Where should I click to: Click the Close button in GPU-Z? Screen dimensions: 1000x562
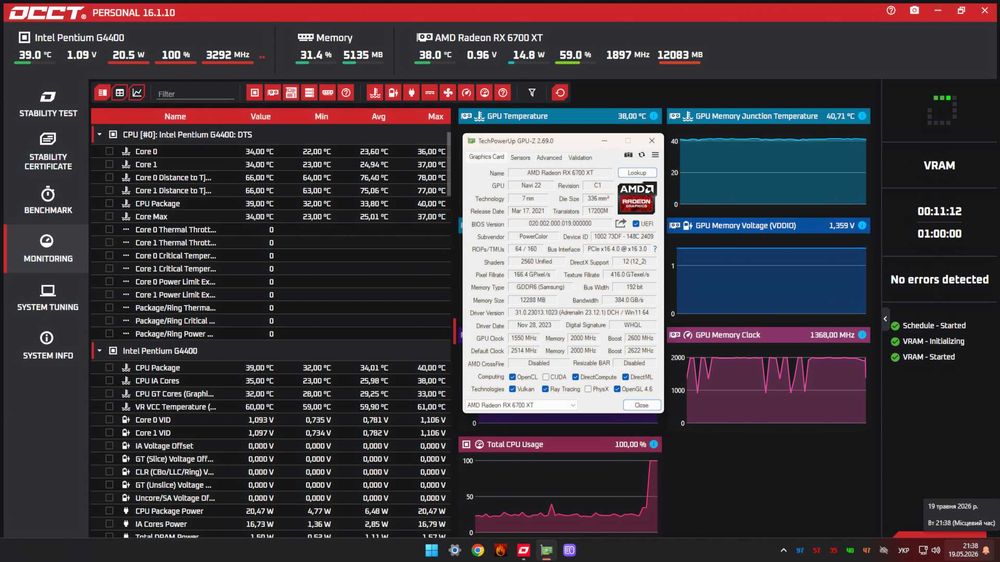point(641,405)
